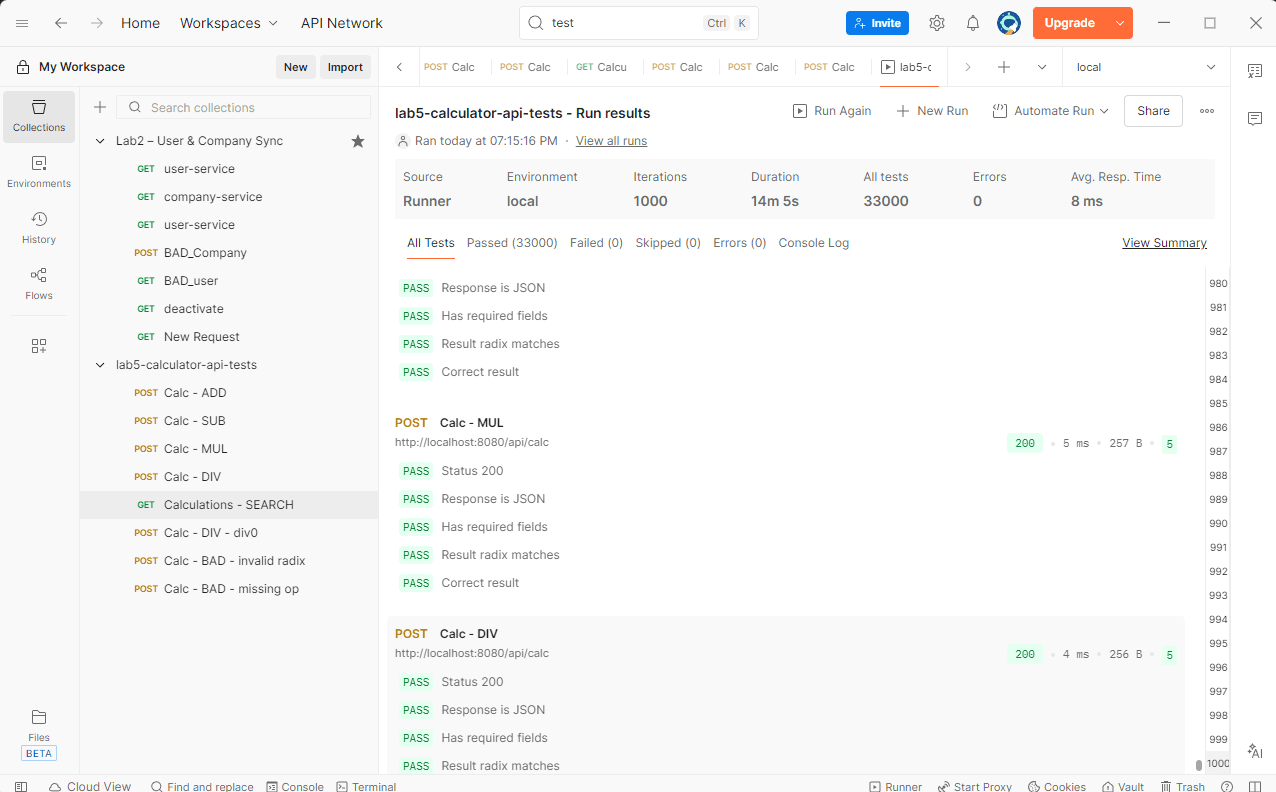Open the Automate Run dropdown
Image resolution: width=1276 pixels, height=792 pixels.
(x=1051, y=111)
